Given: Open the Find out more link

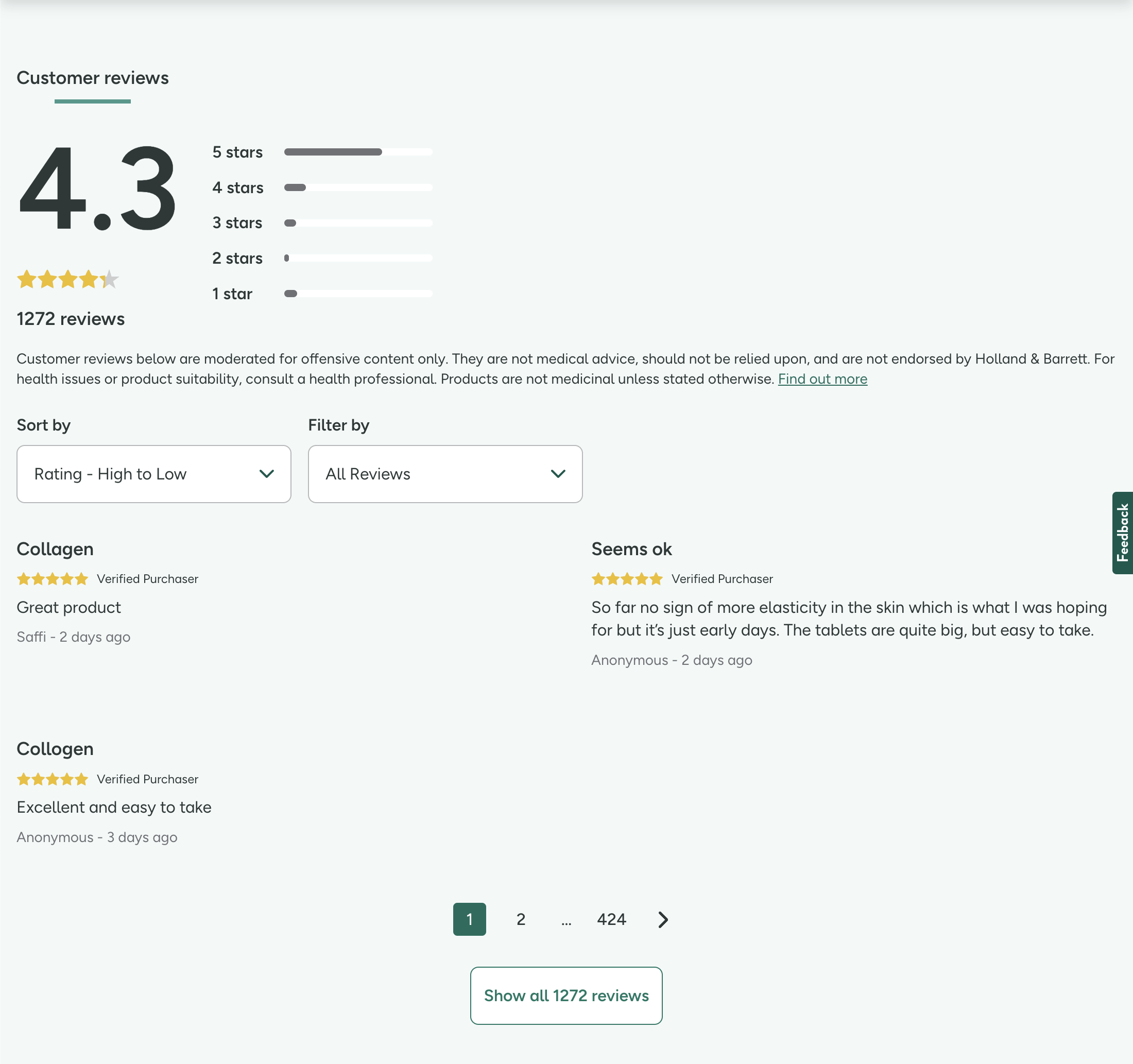Looking at the screenshot, I should [822, 379].
